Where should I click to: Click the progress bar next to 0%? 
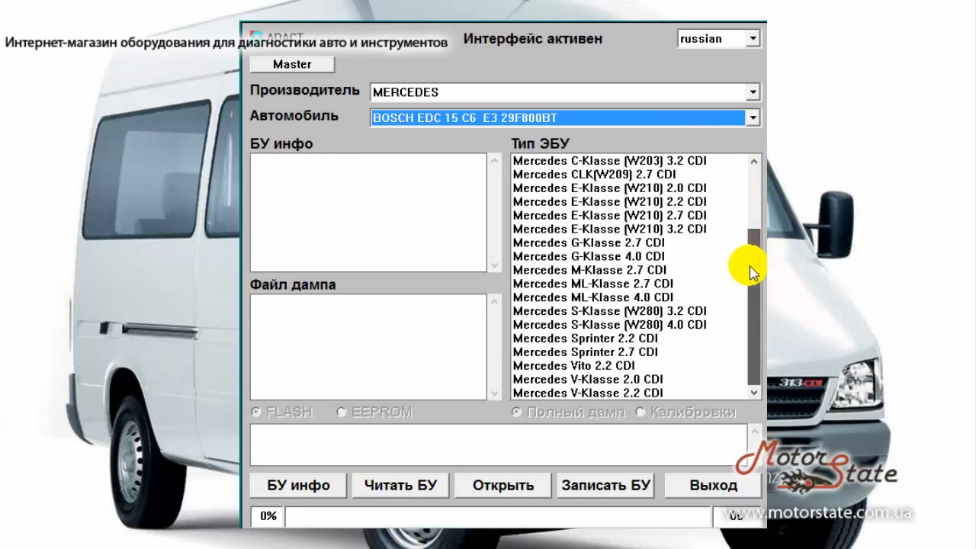tap(497, 516)
